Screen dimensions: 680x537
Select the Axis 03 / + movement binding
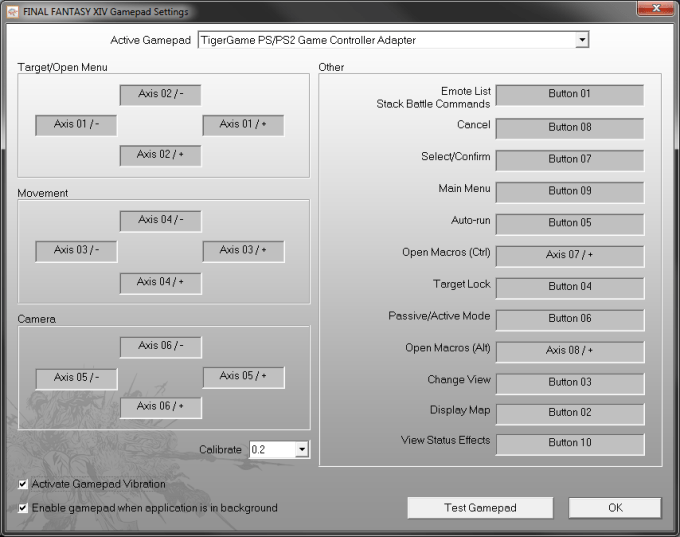[x=243, y=252]
